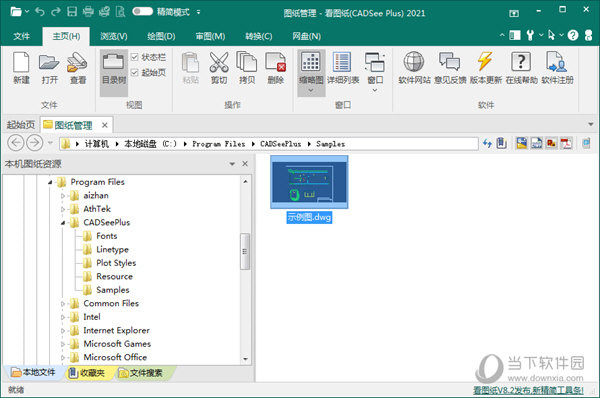The image size is (600, 398).
Task: Collapse the ribbon with the up chevron
Action: 502,35
